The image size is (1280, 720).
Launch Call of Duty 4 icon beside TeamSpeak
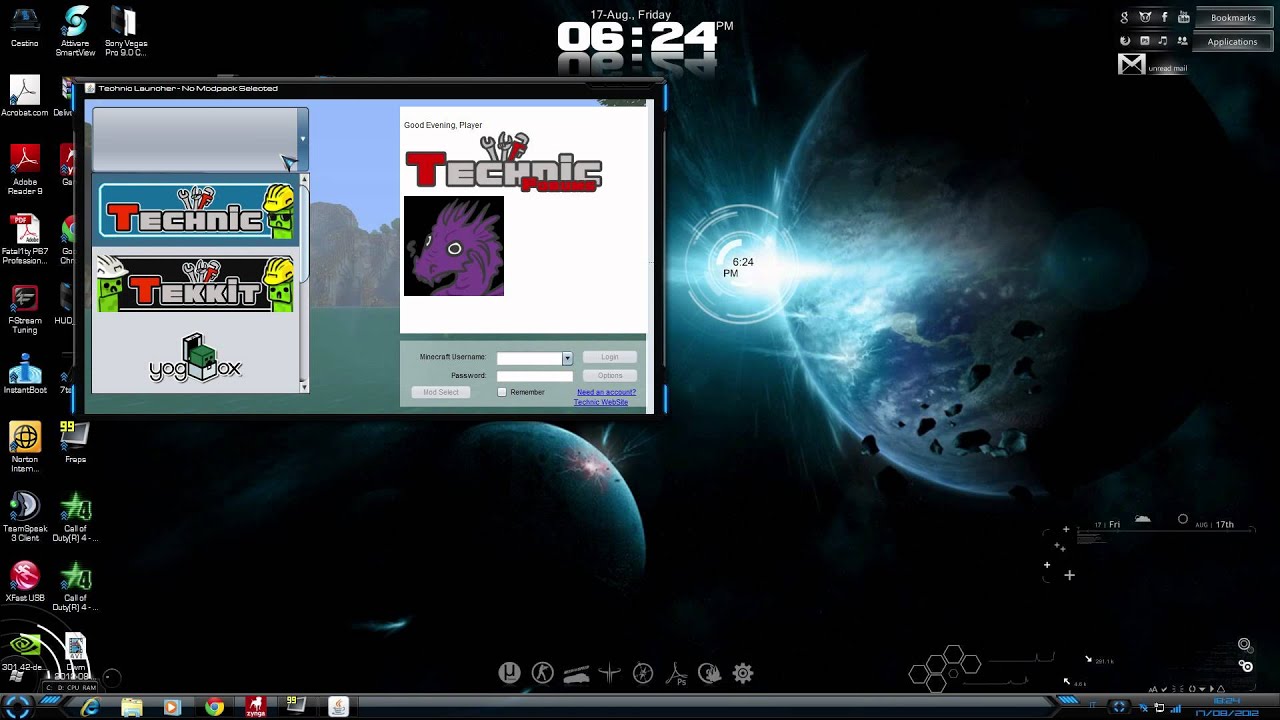tap(75, 517)
